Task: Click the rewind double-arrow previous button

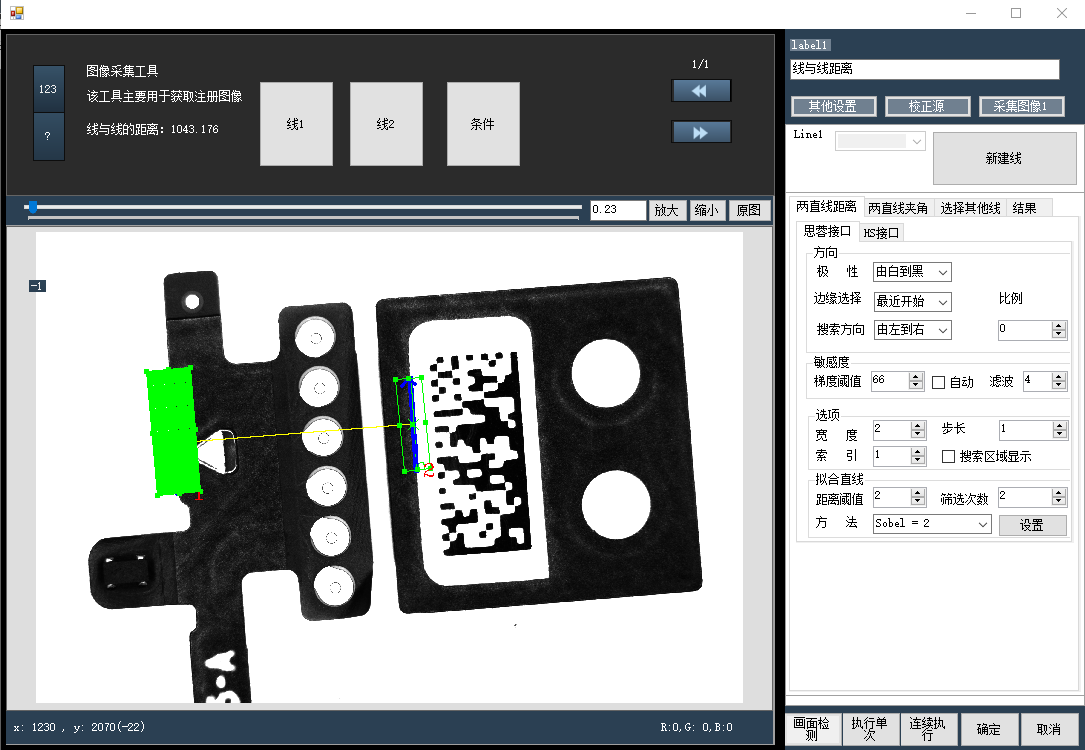Action: coord(701,91)
